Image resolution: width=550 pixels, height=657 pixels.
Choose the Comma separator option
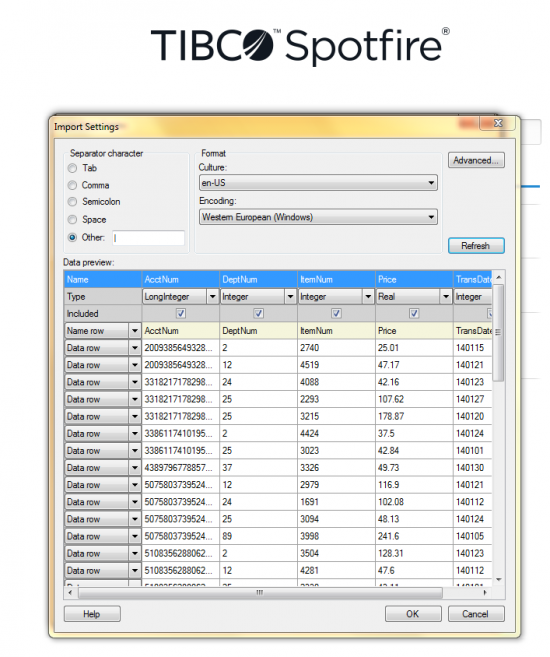[x=72, y=185]
